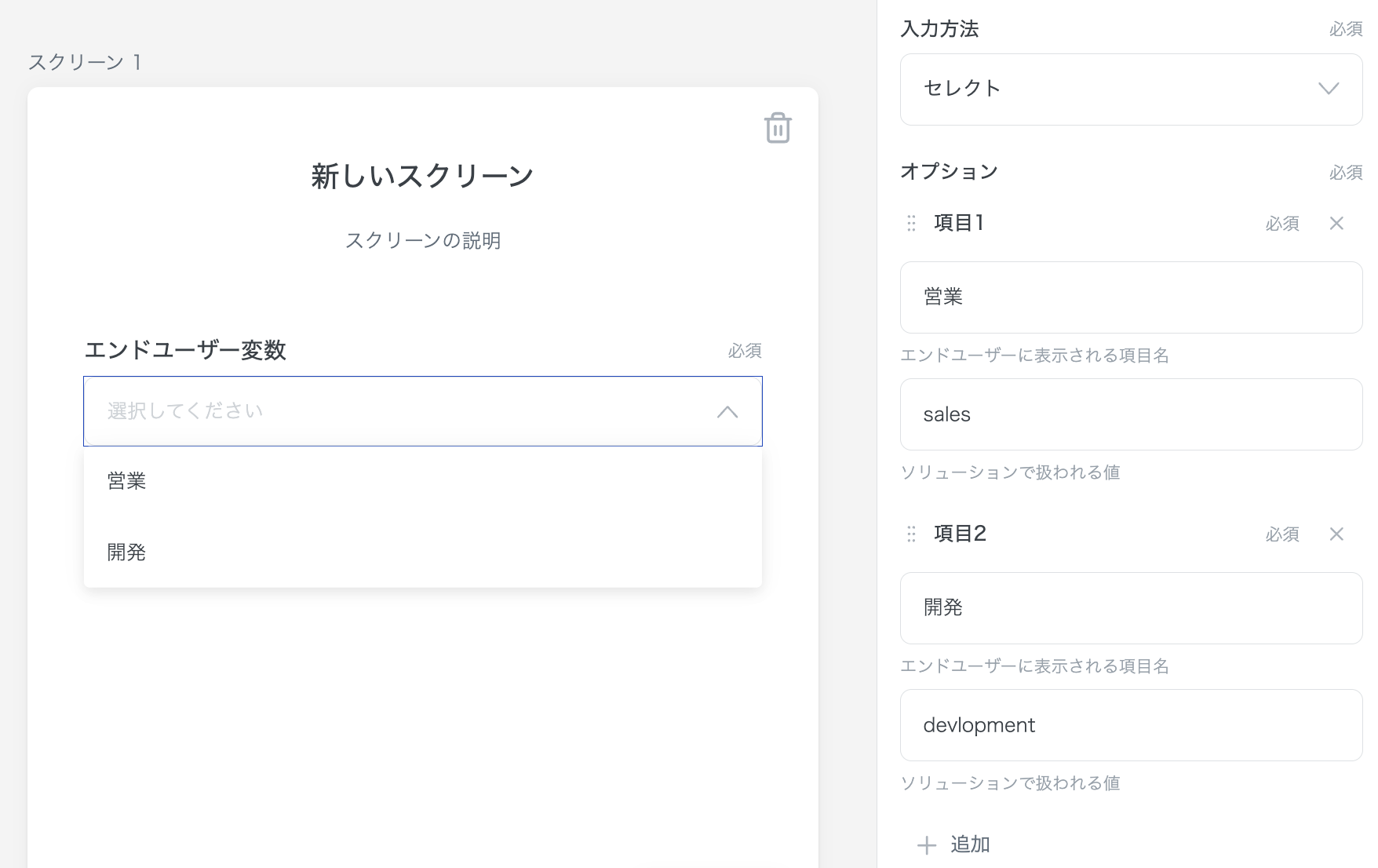Click the 追加 button to add option
Viewport: 1378px width, 868px height.
tap(970, 844)
